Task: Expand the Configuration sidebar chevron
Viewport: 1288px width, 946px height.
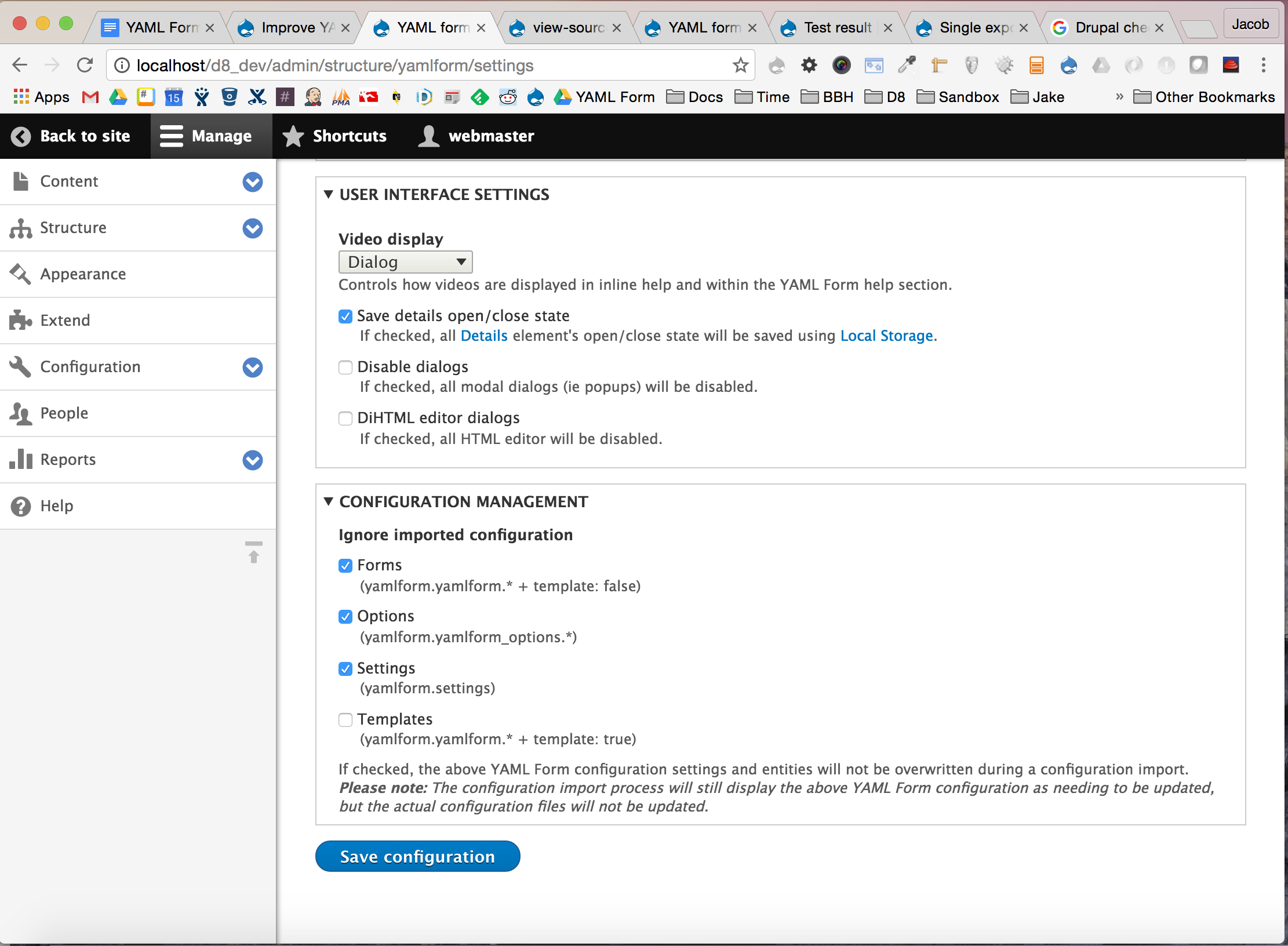Action: pos(252,367)
